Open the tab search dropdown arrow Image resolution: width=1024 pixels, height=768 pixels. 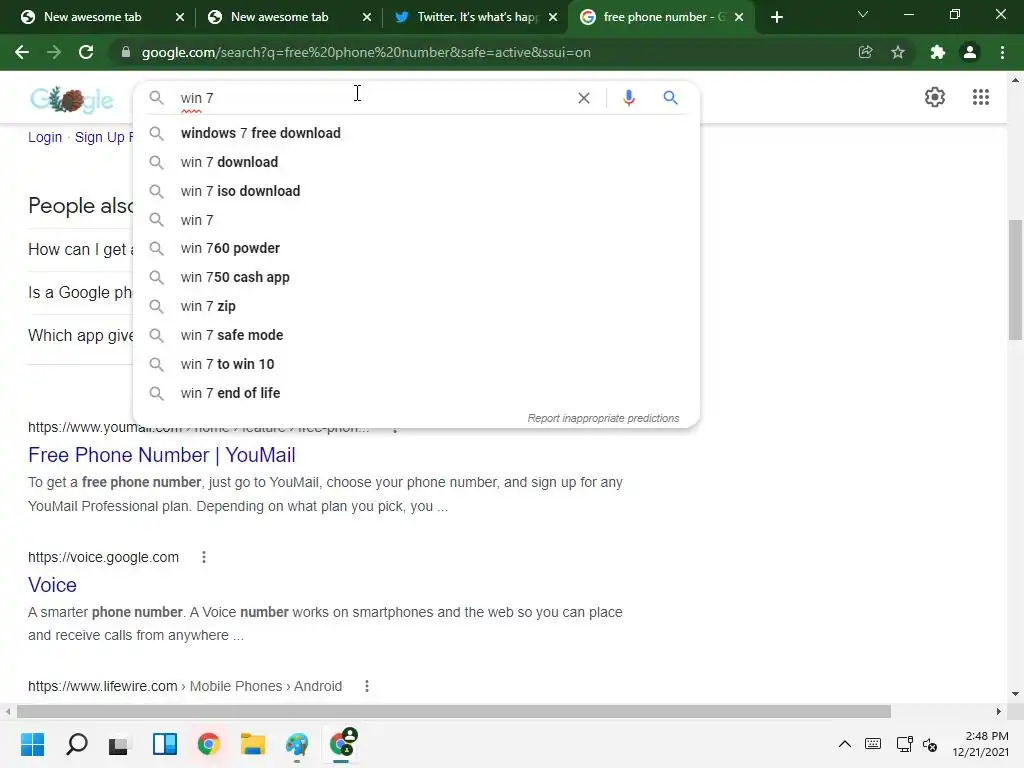point(863,15)
